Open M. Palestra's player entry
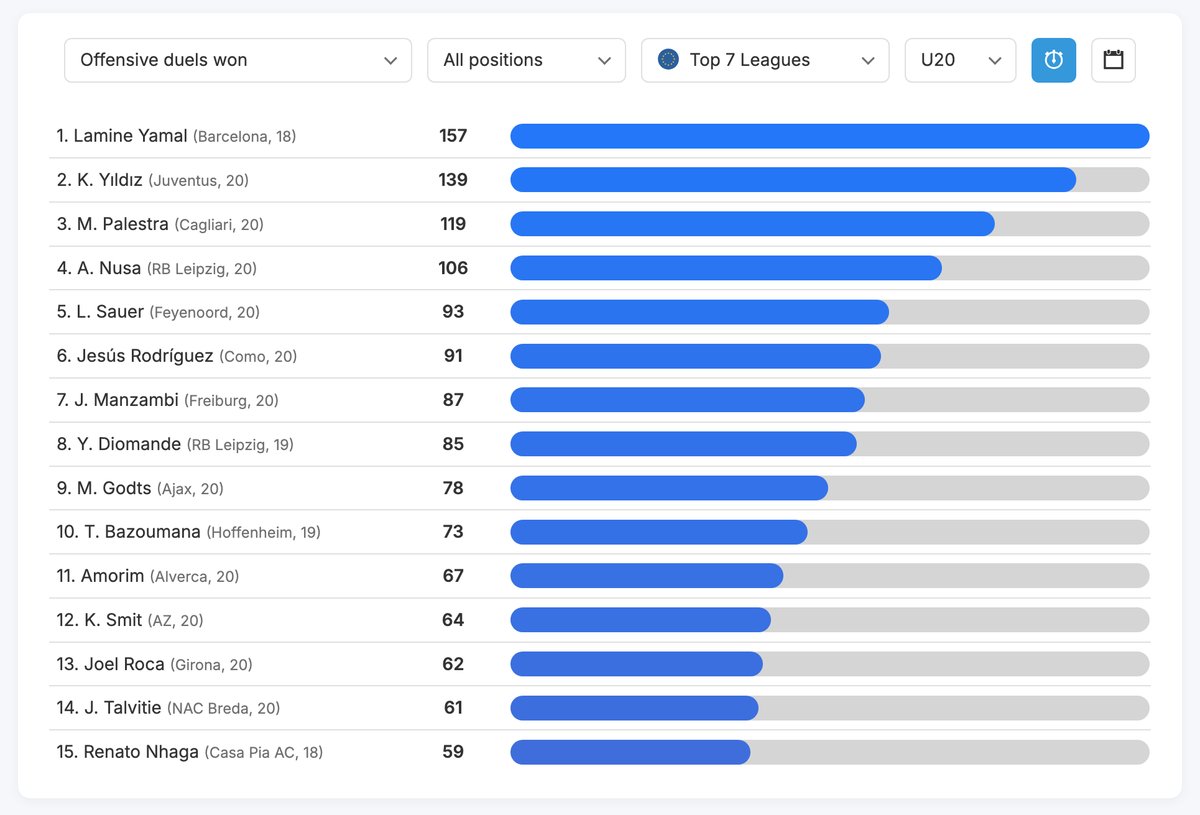This screenshot has height=815, width=1200. click(122, 224)
